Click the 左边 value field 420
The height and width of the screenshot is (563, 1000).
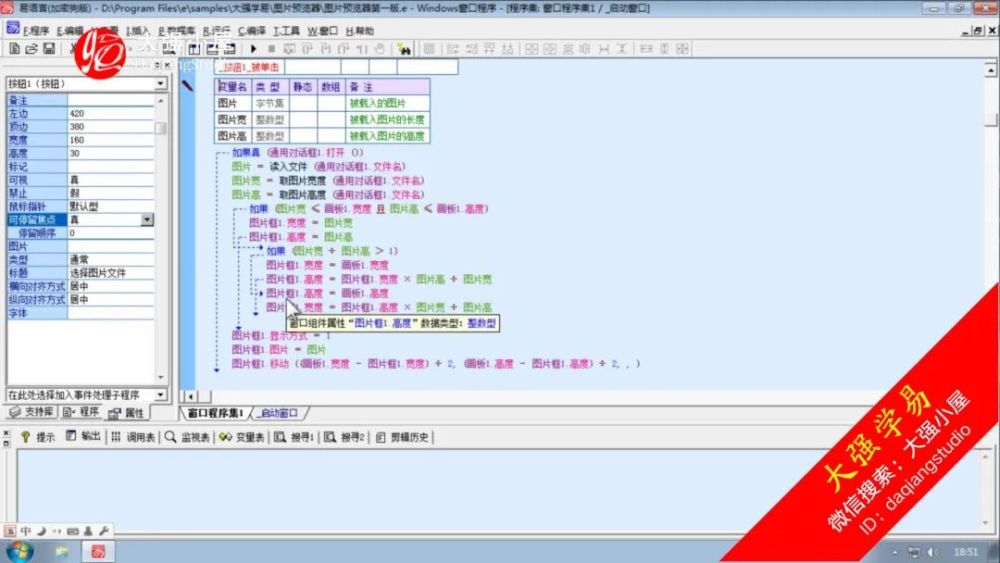click(110, 113)
